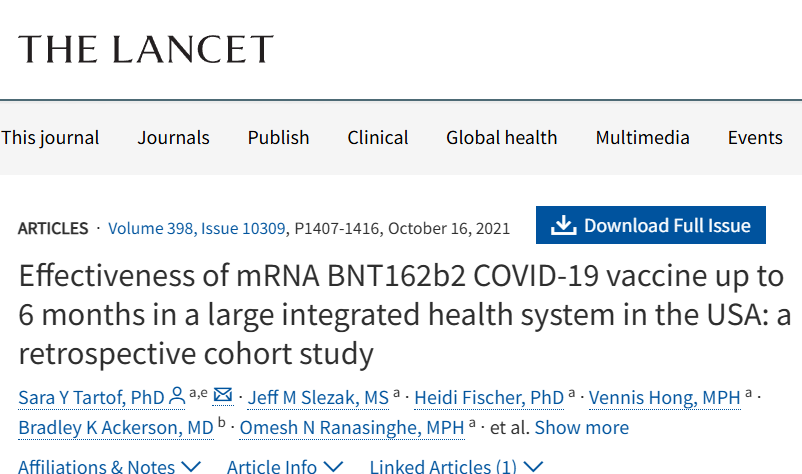Open the This journal menu
Screen dimensions: 802x474
click(50, 138)
